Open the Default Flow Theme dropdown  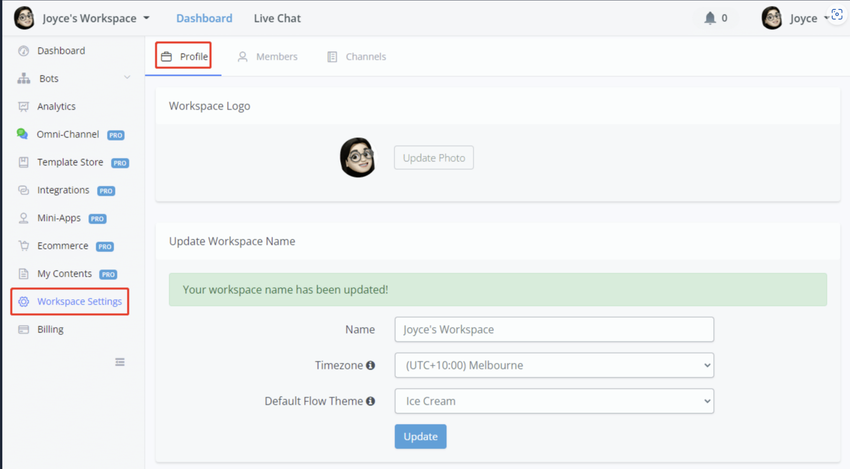point(554,401)
